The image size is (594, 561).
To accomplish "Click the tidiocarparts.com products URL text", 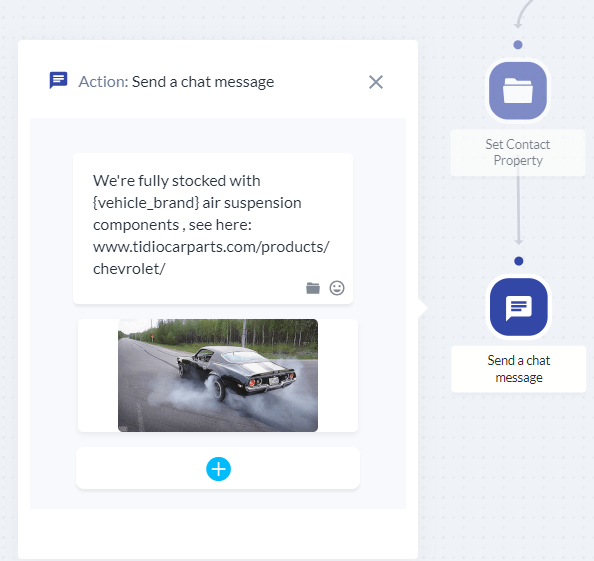I will pyautogui.click(x=211, y=247).
